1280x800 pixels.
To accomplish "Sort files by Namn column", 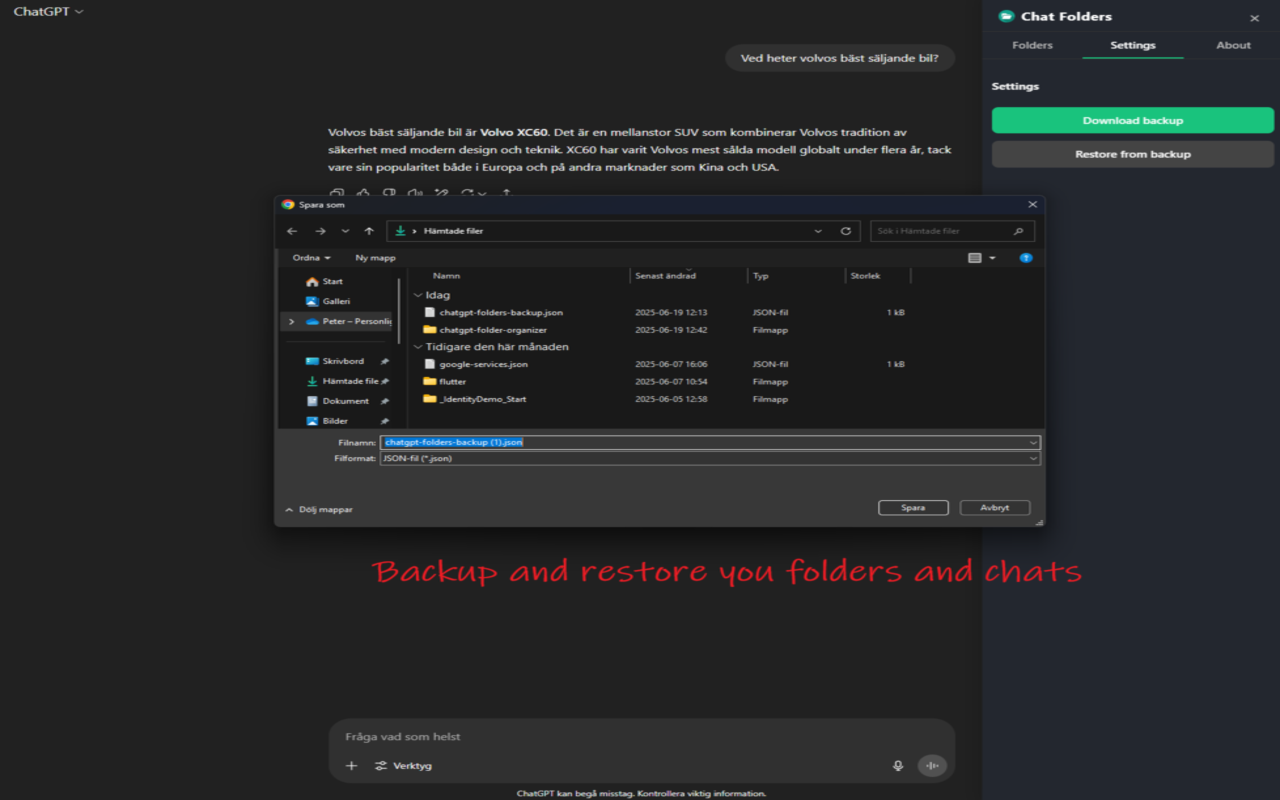I will [x=446, y=276].
